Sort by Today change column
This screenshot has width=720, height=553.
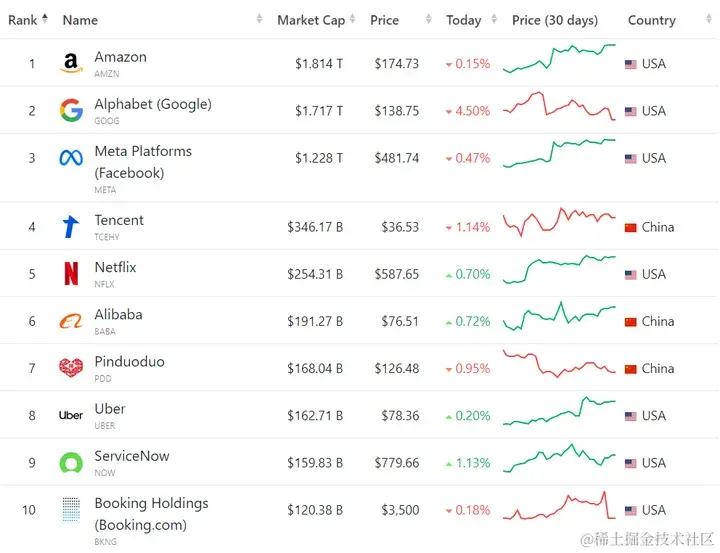point(463,20)
